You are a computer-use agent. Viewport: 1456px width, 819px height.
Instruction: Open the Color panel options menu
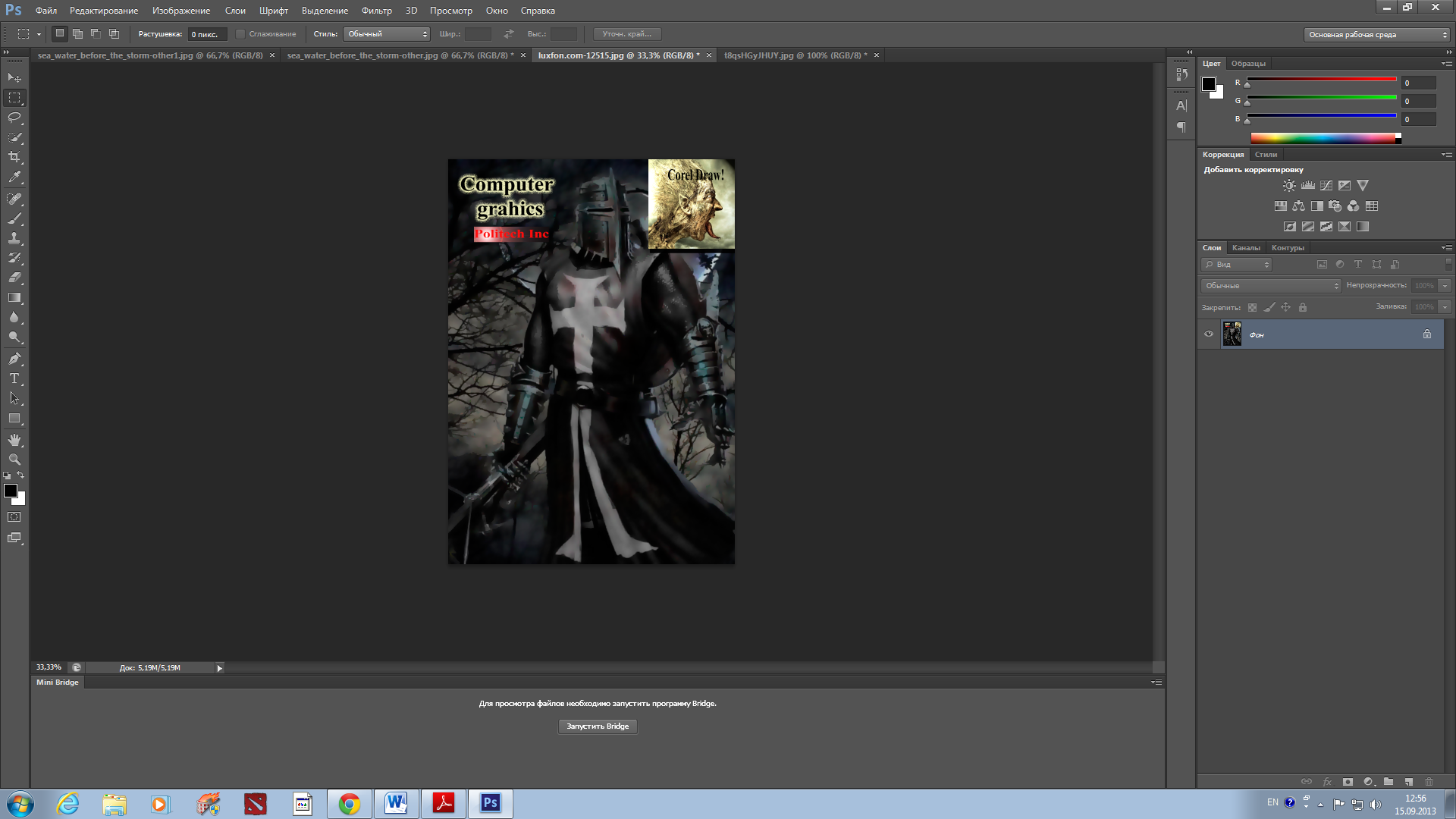click(1447, 64)
